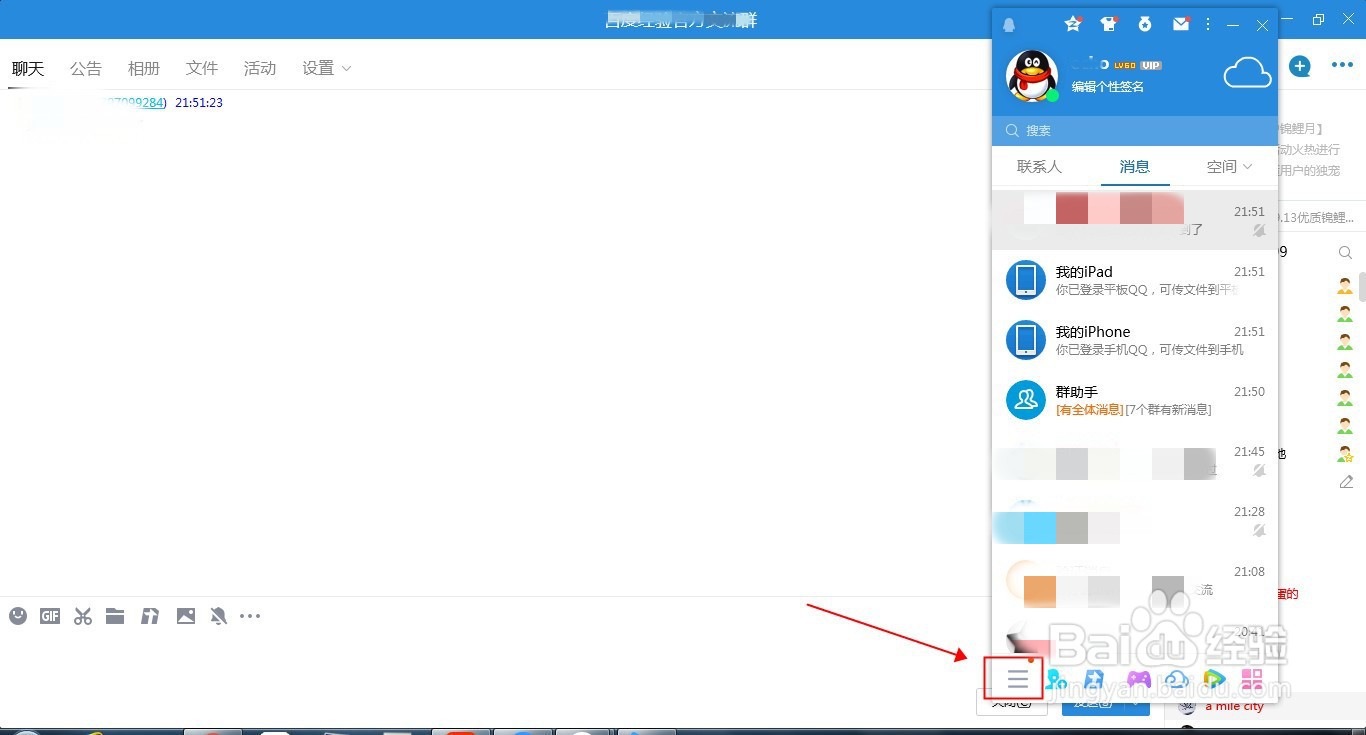Click the member named a mile city

coord(1234,706)
